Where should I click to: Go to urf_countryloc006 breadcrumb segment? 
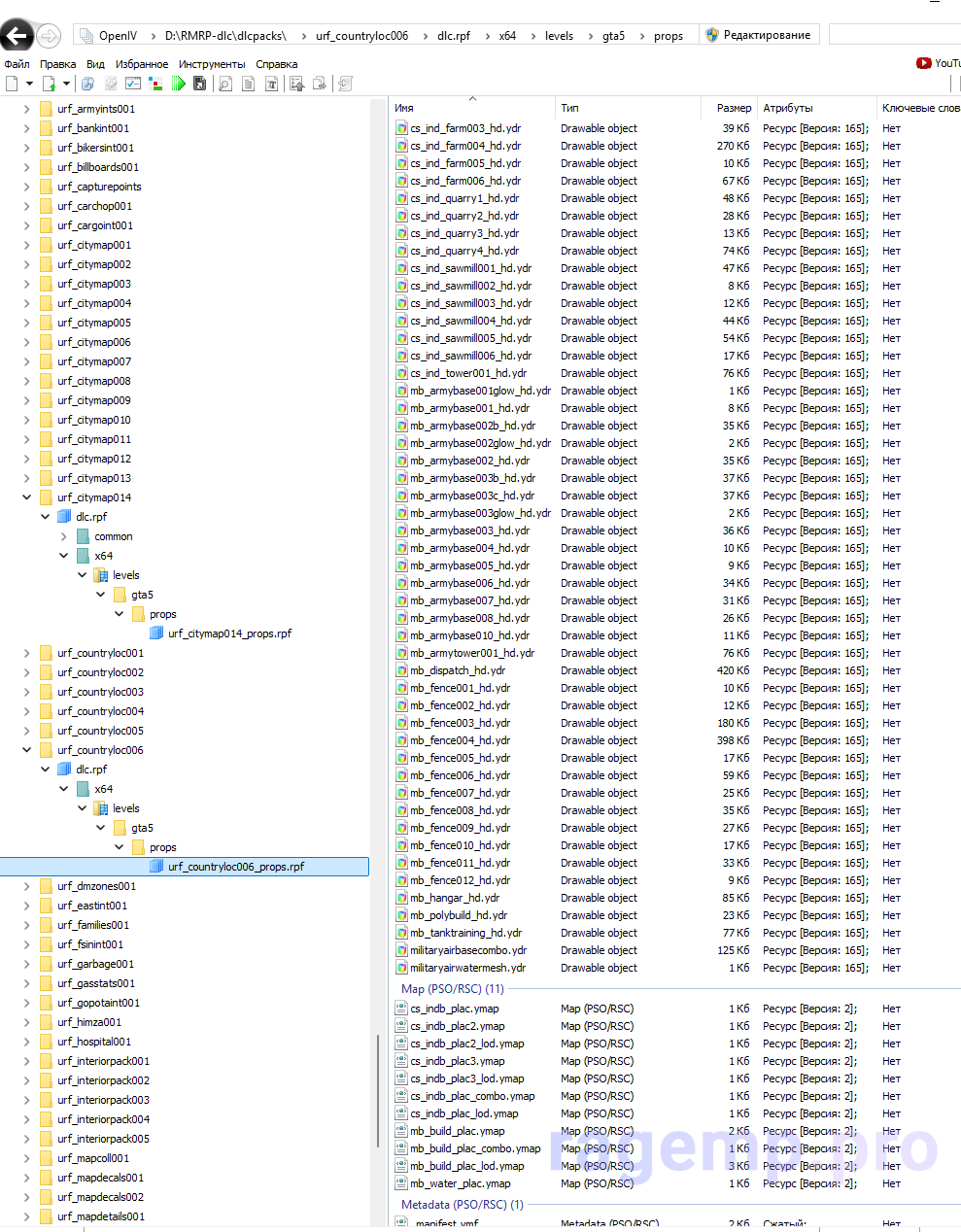coord(361,36)
